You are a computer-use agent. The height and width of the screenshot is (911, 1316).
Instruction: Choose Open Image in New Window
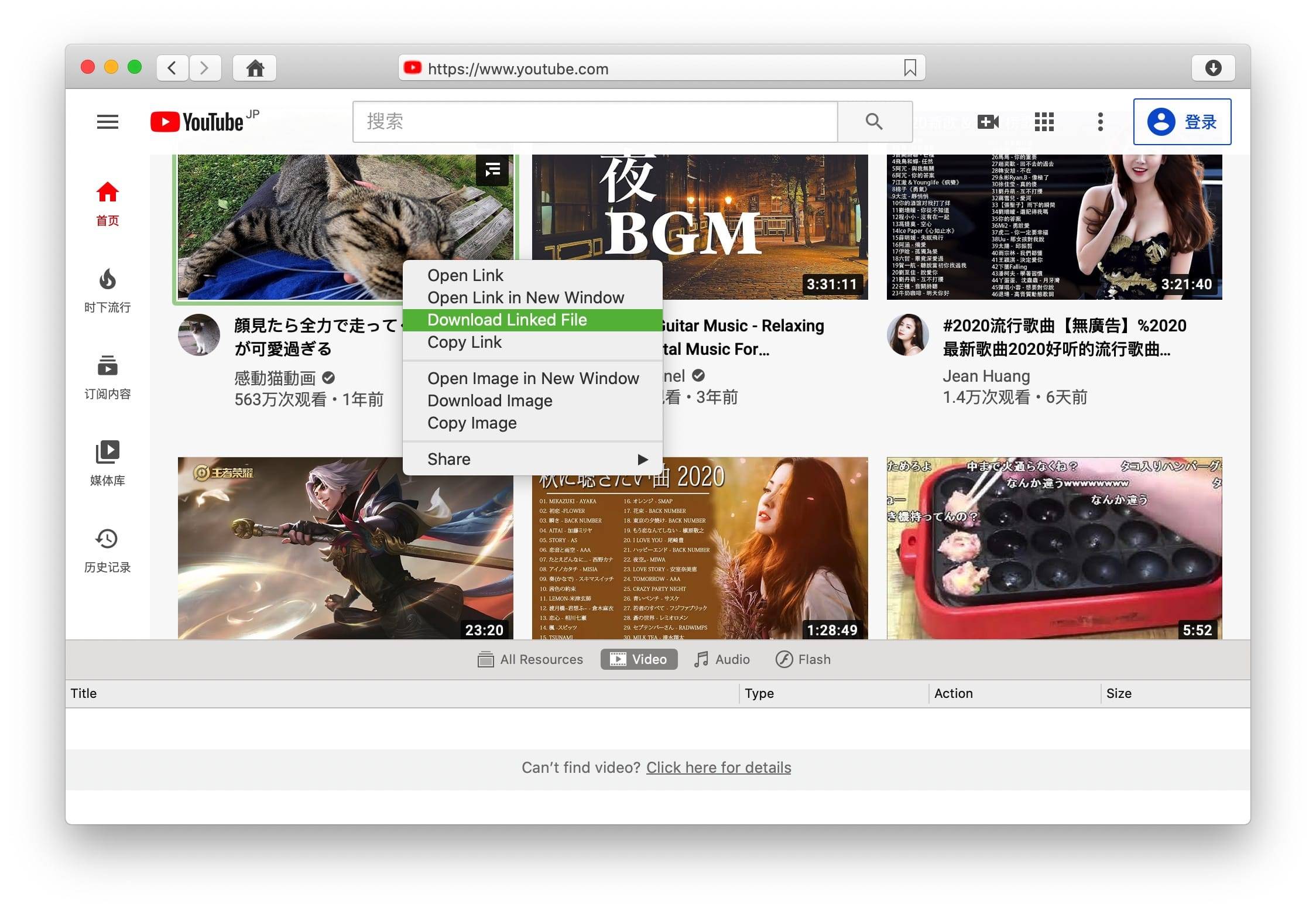[x=533, y=378]
